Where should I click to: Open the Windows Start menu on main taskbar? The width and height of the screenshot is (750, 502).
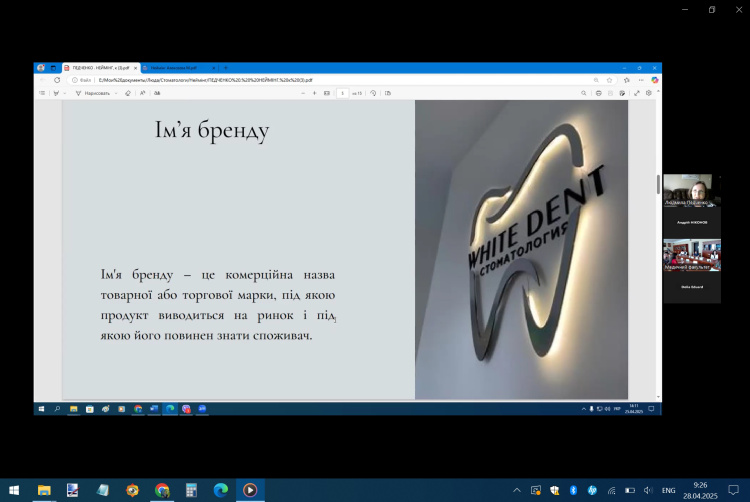click(x=14, y=490)
